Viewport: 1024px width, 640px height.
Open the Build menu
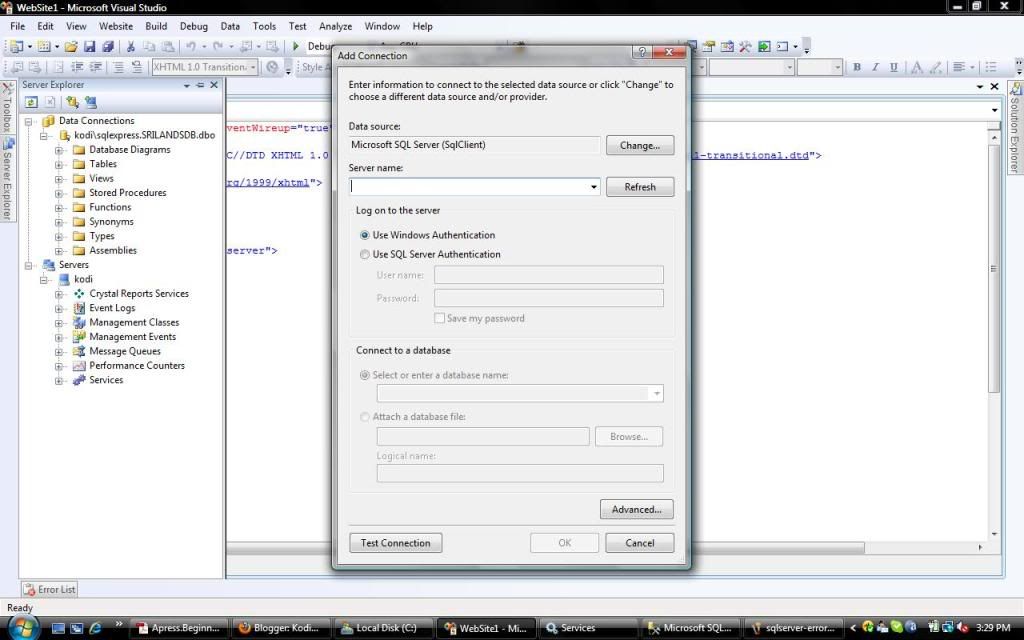click(156, 26)
